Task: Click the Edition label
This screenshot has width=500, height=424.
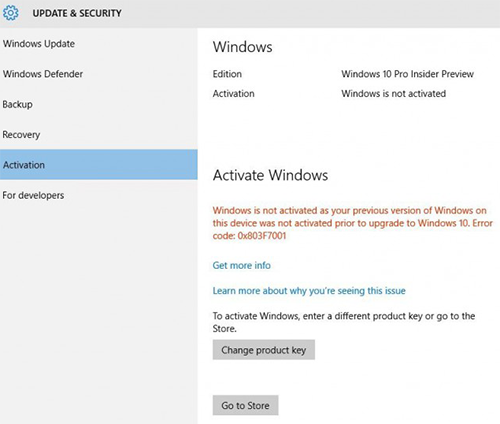Action: coord(227,74)
